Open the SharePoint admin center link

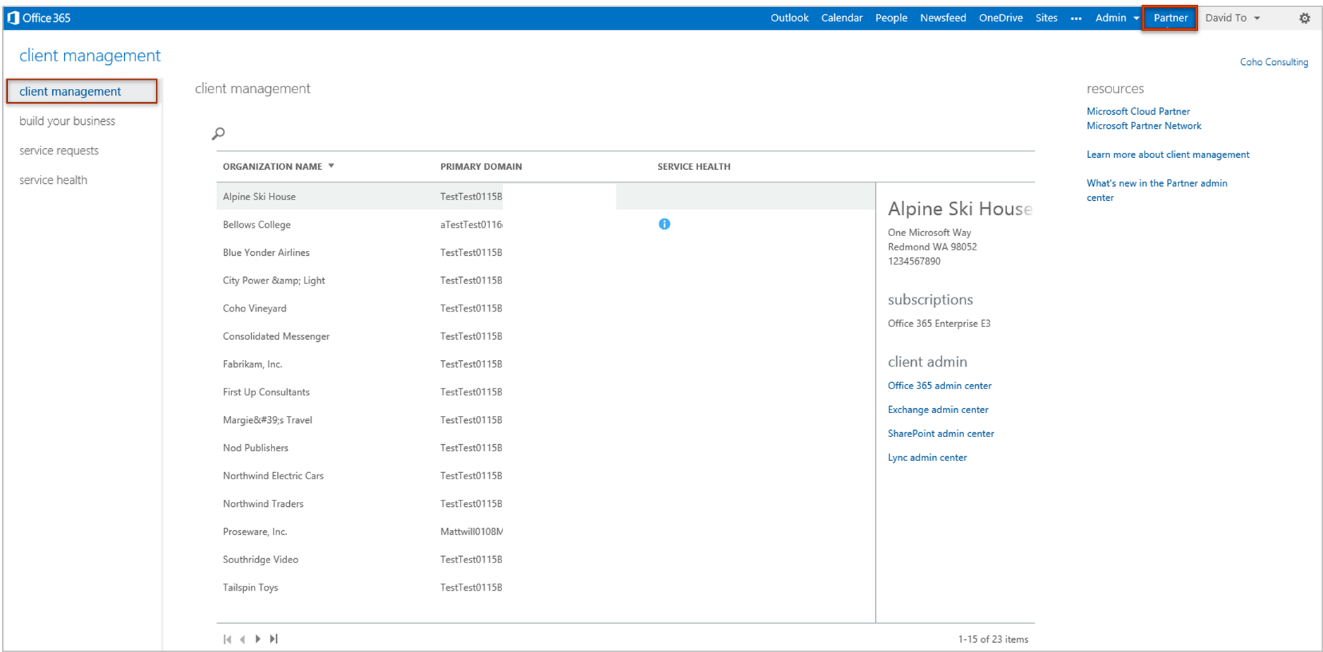point(941,433)
